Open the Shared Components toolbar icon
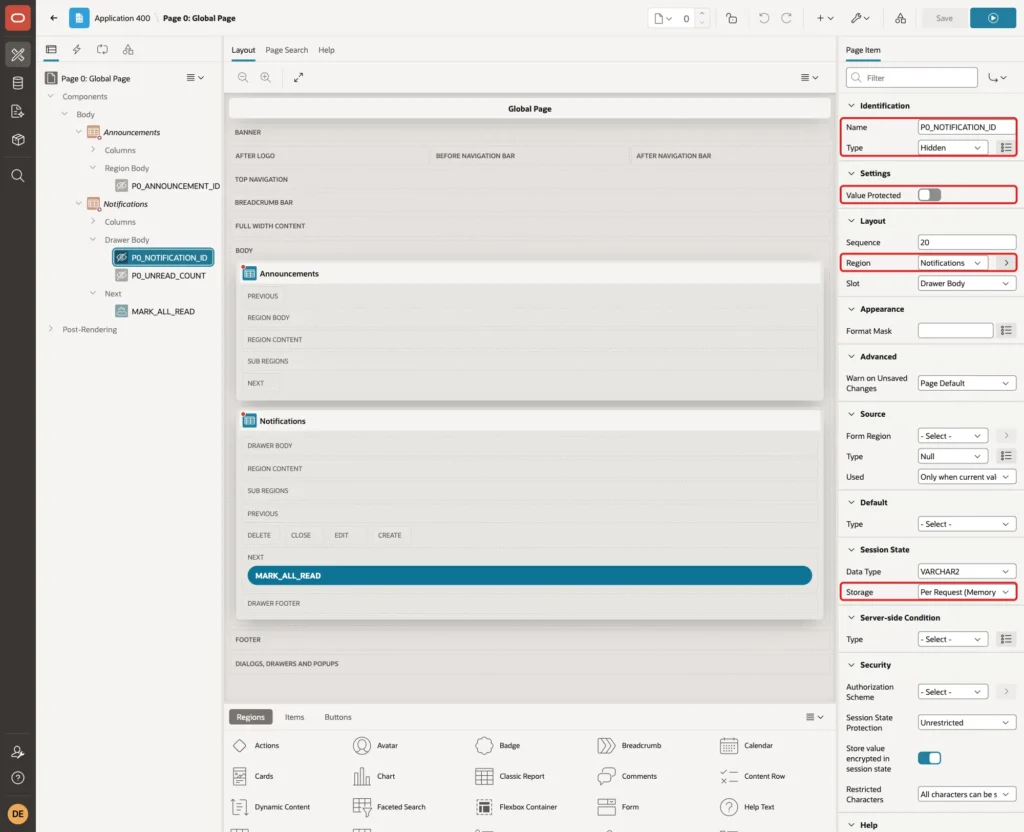The width and height of the screenshot is (1024, 832). (901, 18)
